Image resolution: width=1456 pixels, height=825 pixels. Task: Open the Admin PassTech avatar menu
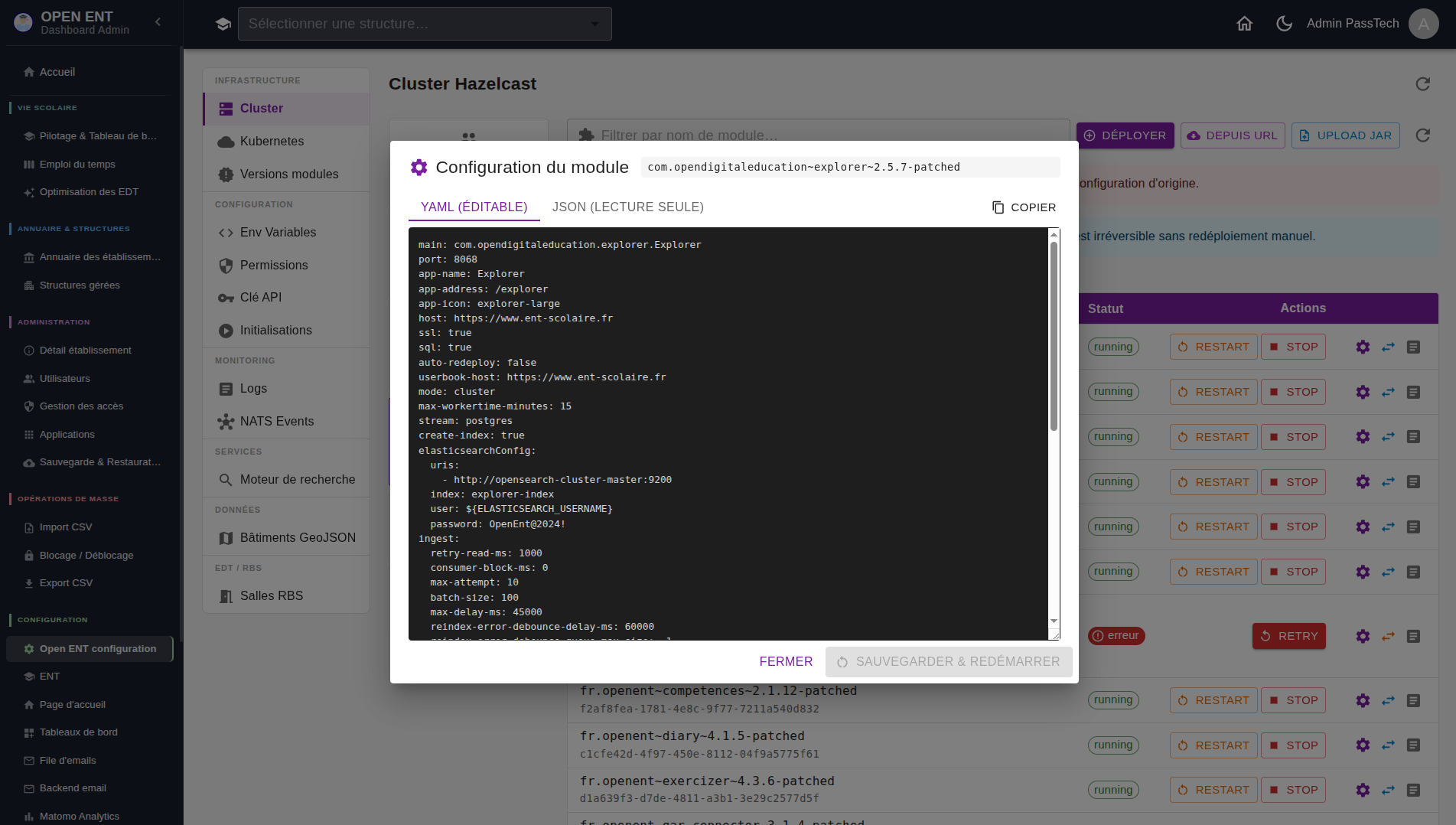[1424, 24]
